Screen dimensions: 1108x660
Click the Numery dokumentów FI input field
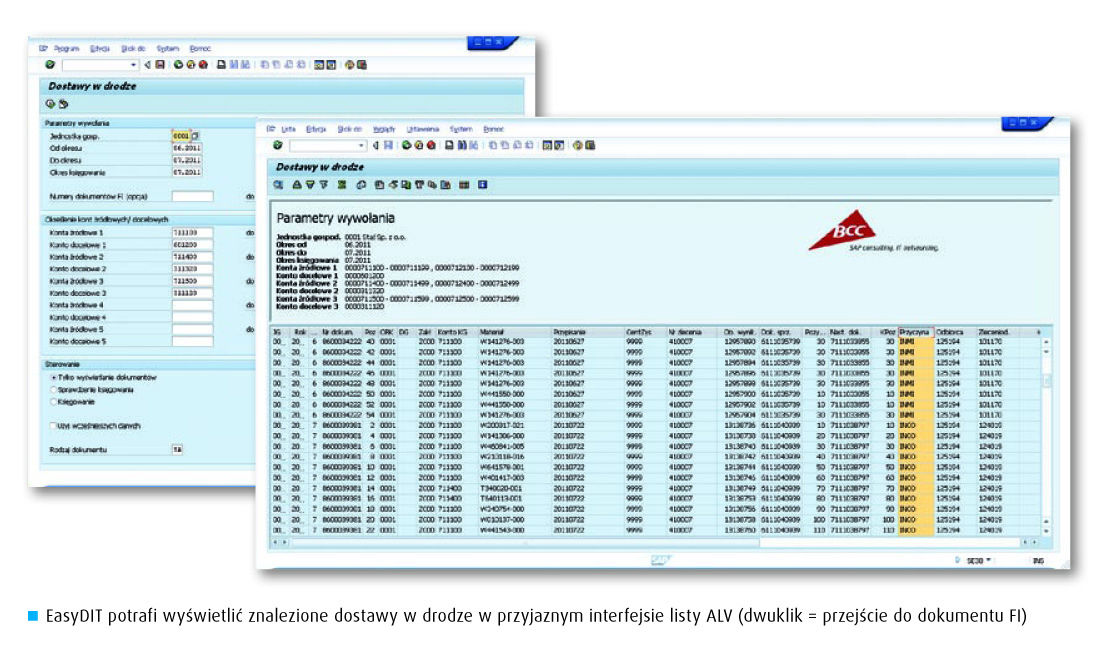(192, 197)
